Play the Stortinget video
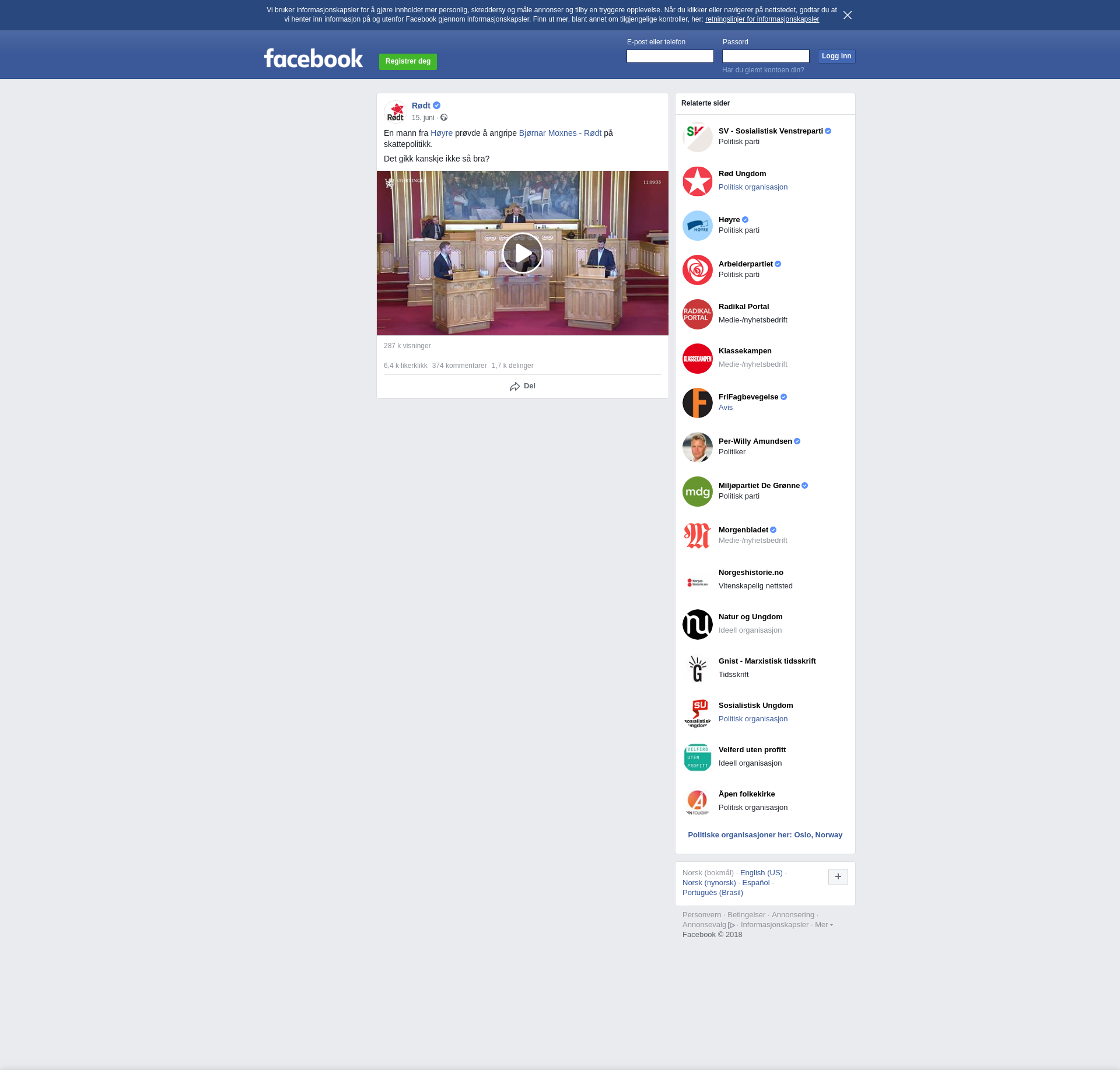The width and height of the screenshot is (1120, 1070). click(522, 253)
